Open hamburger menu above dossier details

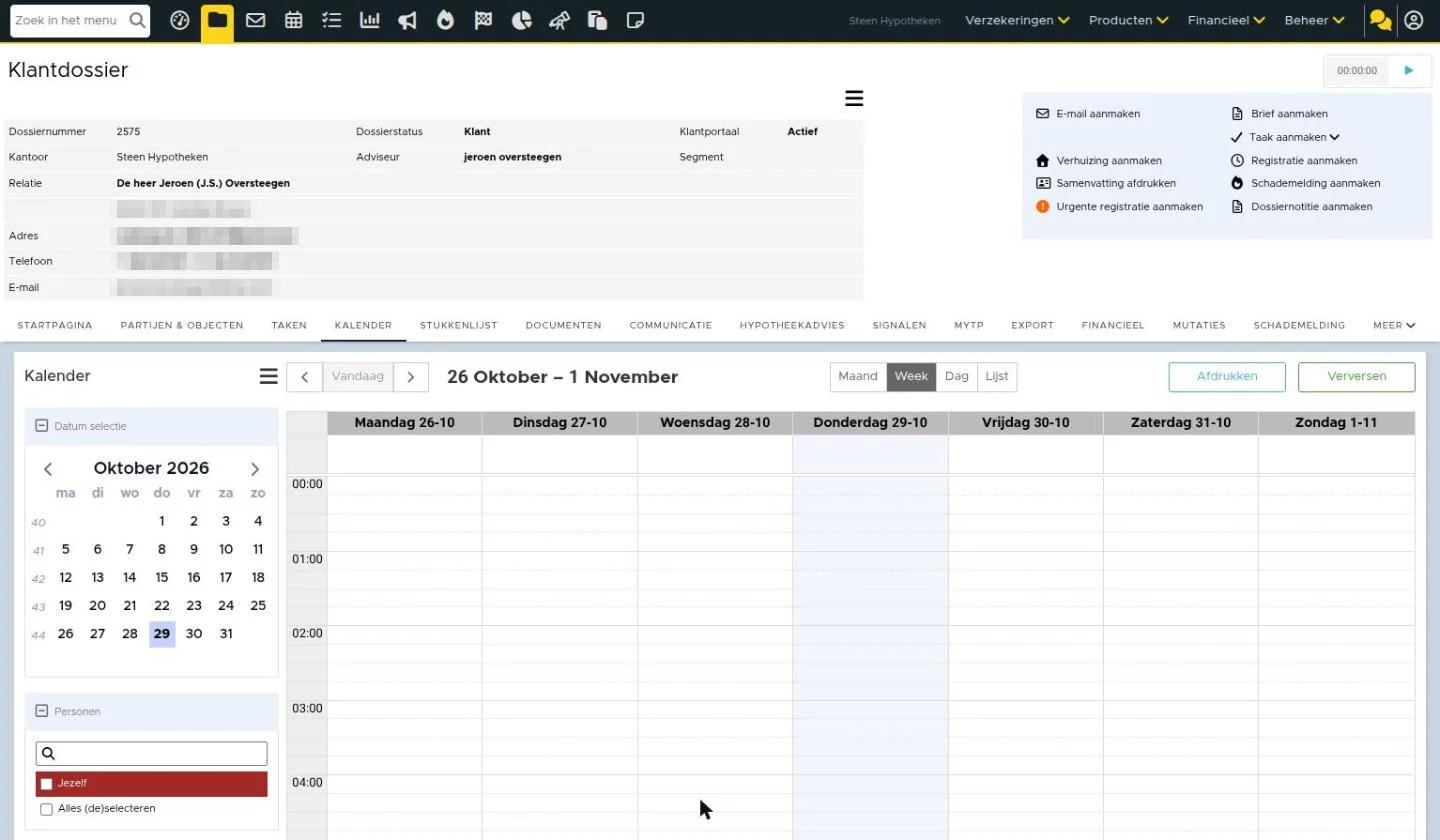click(x=854, y=98)
